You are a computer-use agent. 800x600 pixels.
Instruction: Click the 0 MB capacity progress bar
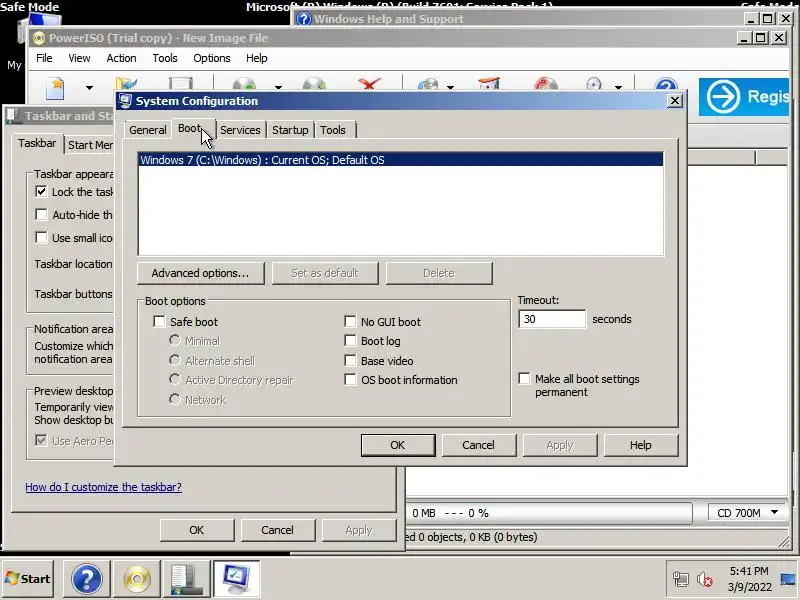548,513
